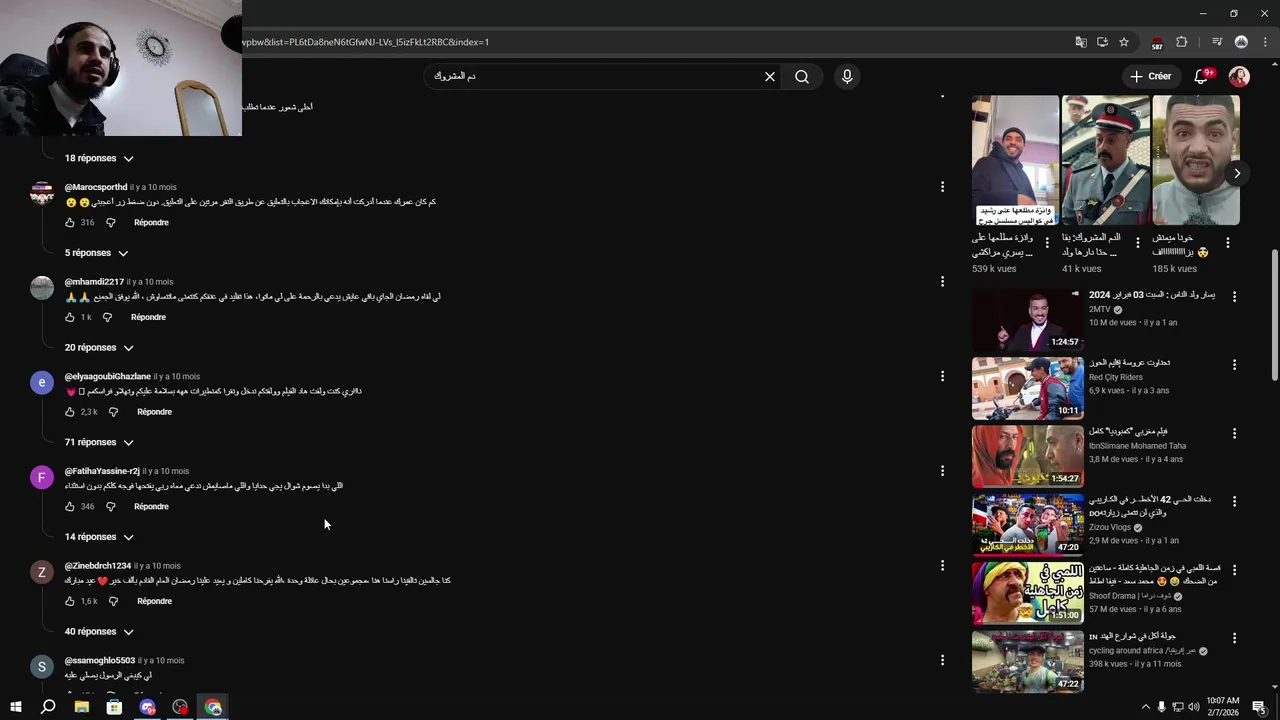The image size is (1280, 720).
Task: Open the Zizou Vlogs channel link
Action: [x=1110, y=527]
